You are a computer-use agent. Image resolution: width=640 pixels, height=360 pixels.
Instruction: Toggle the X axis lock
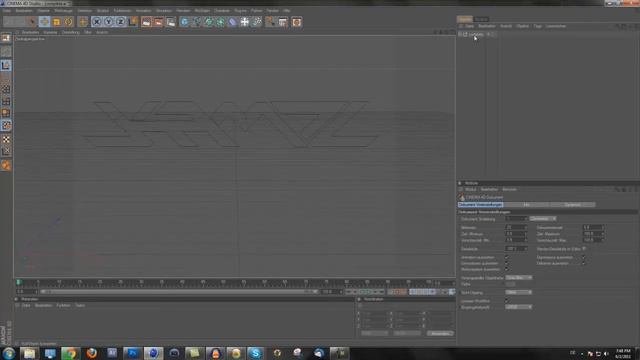tap(96, 22)
